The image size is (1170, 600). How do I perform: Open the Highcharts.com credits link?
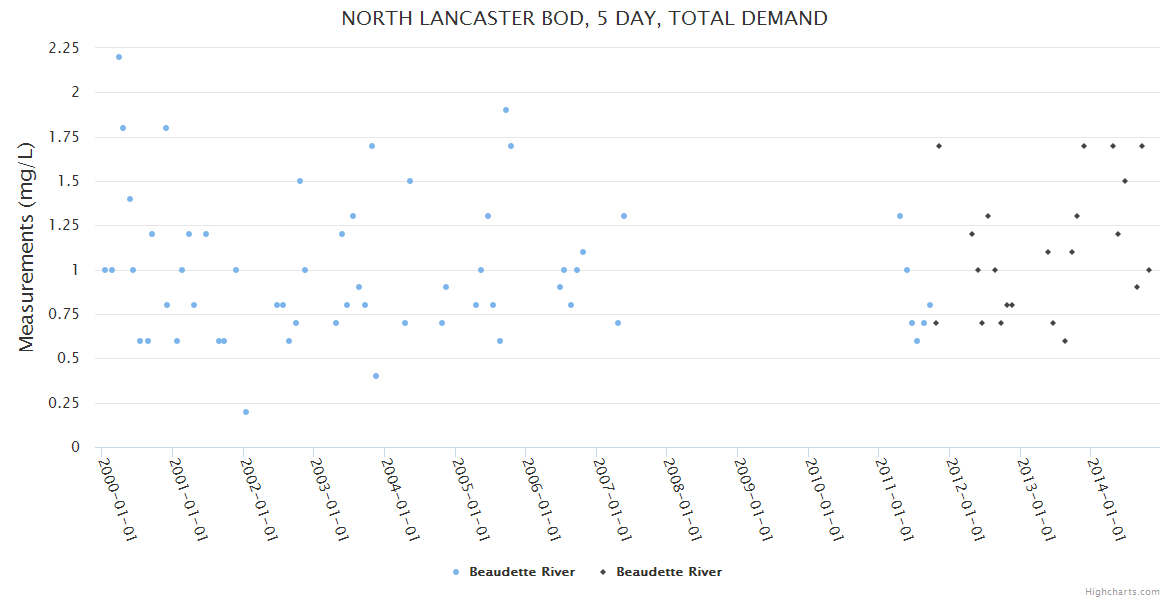click(x=1122, y=591)
